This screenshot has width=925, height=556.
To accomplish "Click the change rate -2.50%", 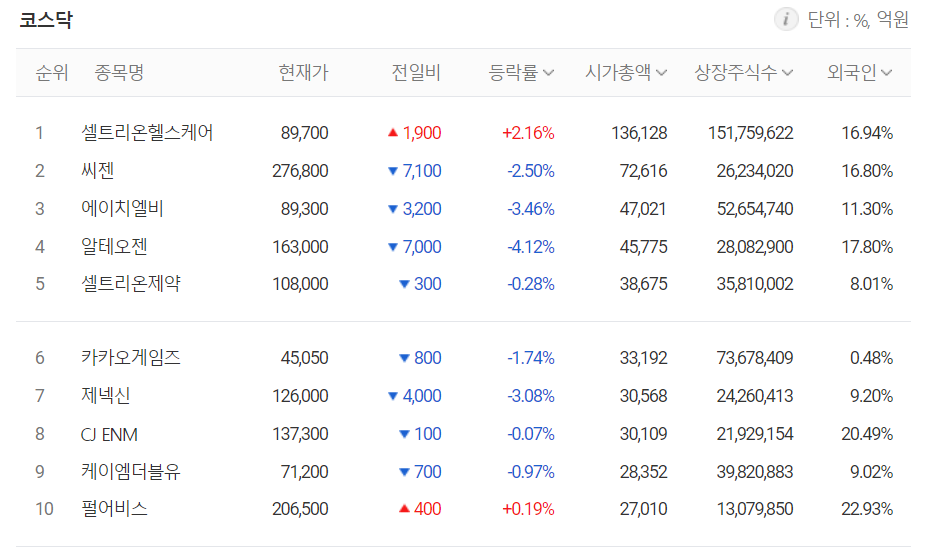I will pos(531,171).
